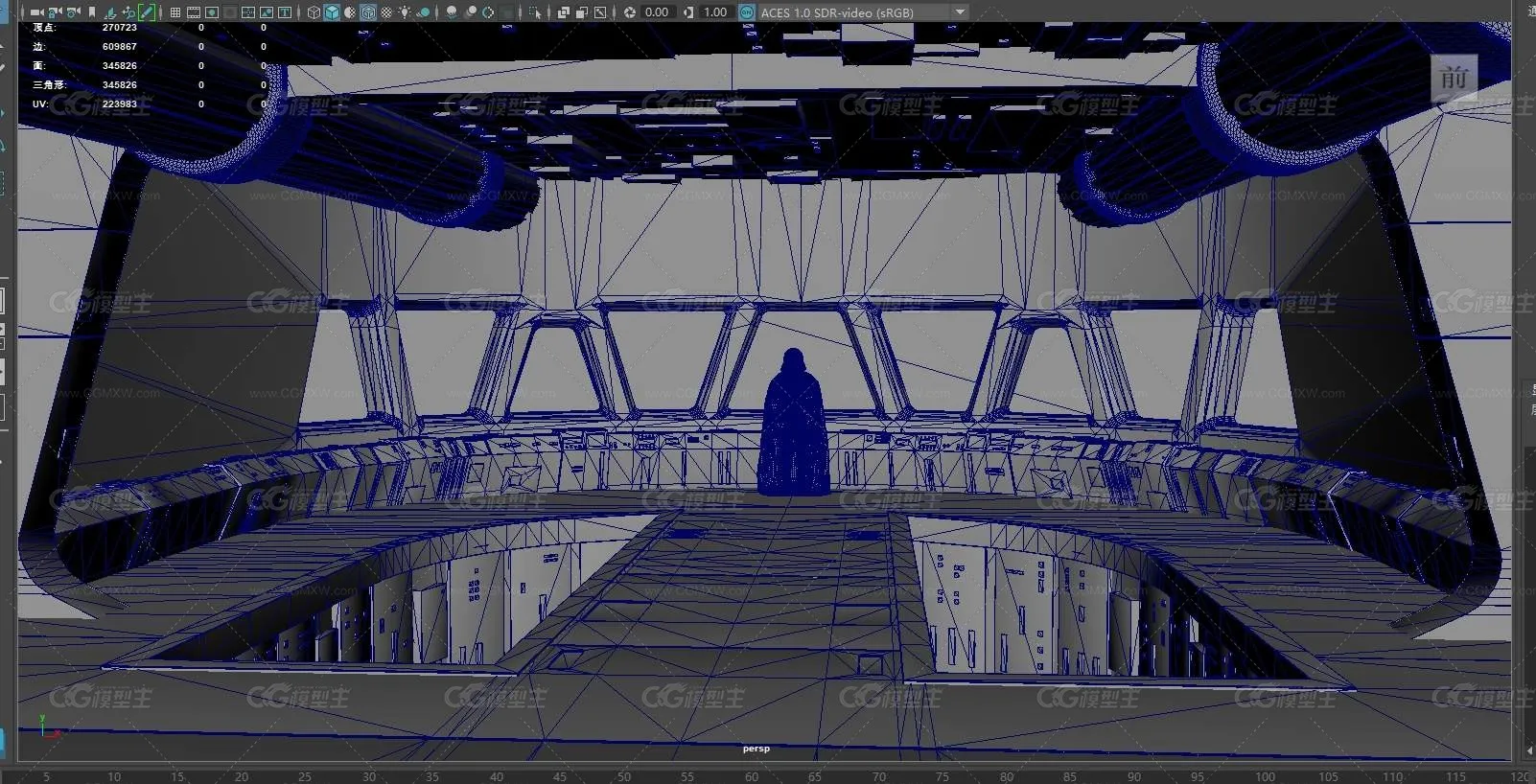Jump to frame 10 on time slider
The width and height of the screenshot is (1536, 784).
click(x=114, y=776)
